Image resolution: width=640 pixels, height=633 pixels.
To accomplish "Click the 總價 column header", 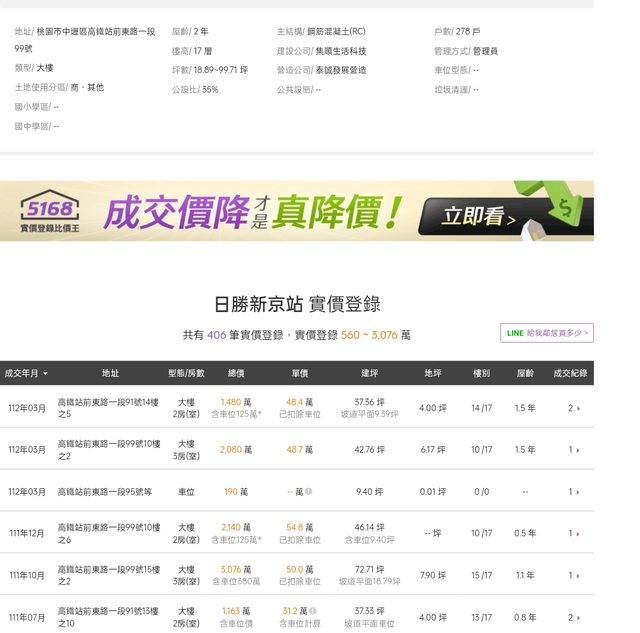I will [x=236, y=373].
